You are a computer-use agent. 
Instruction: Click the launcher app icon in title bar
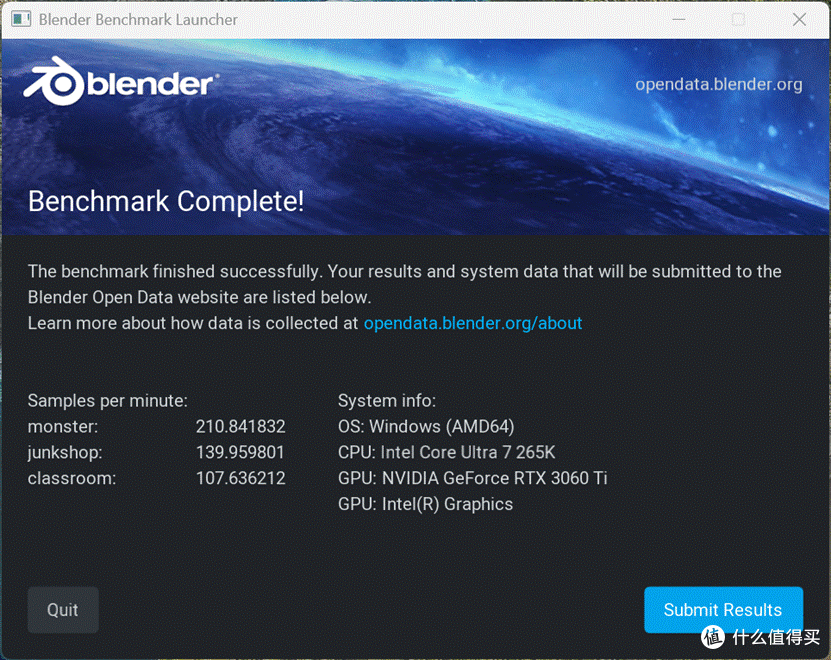coord(21,19)
